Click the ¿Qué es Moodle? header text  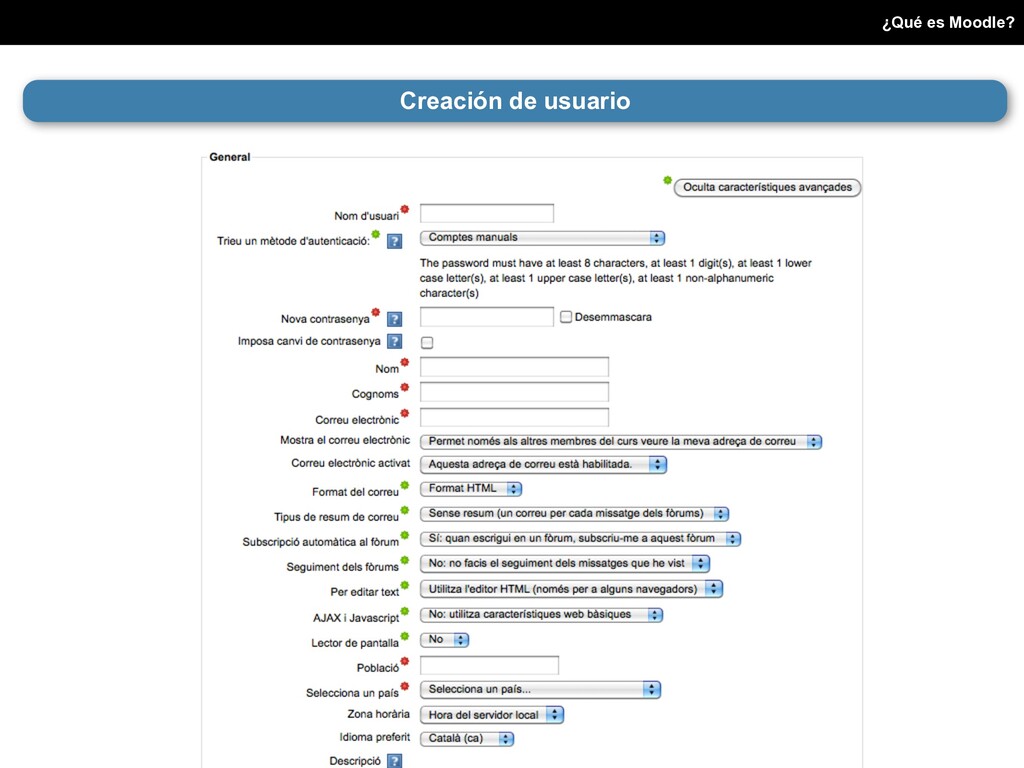click(948, 22)
